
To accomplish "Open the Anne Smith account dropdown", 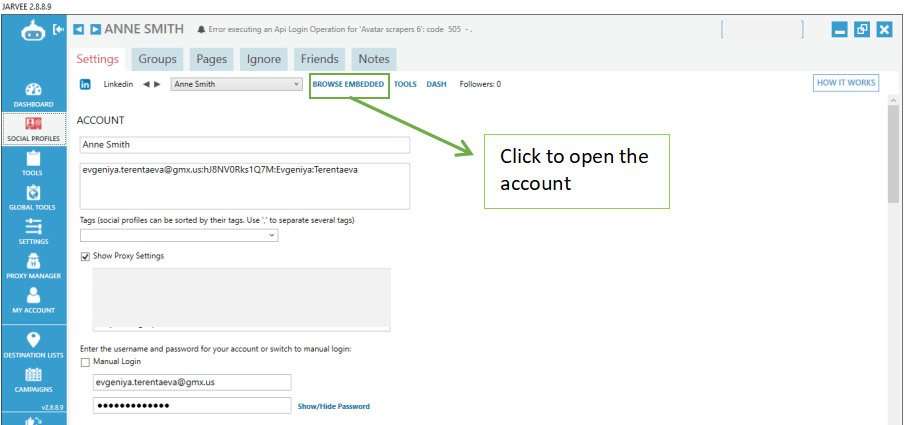I will [237, 84].
